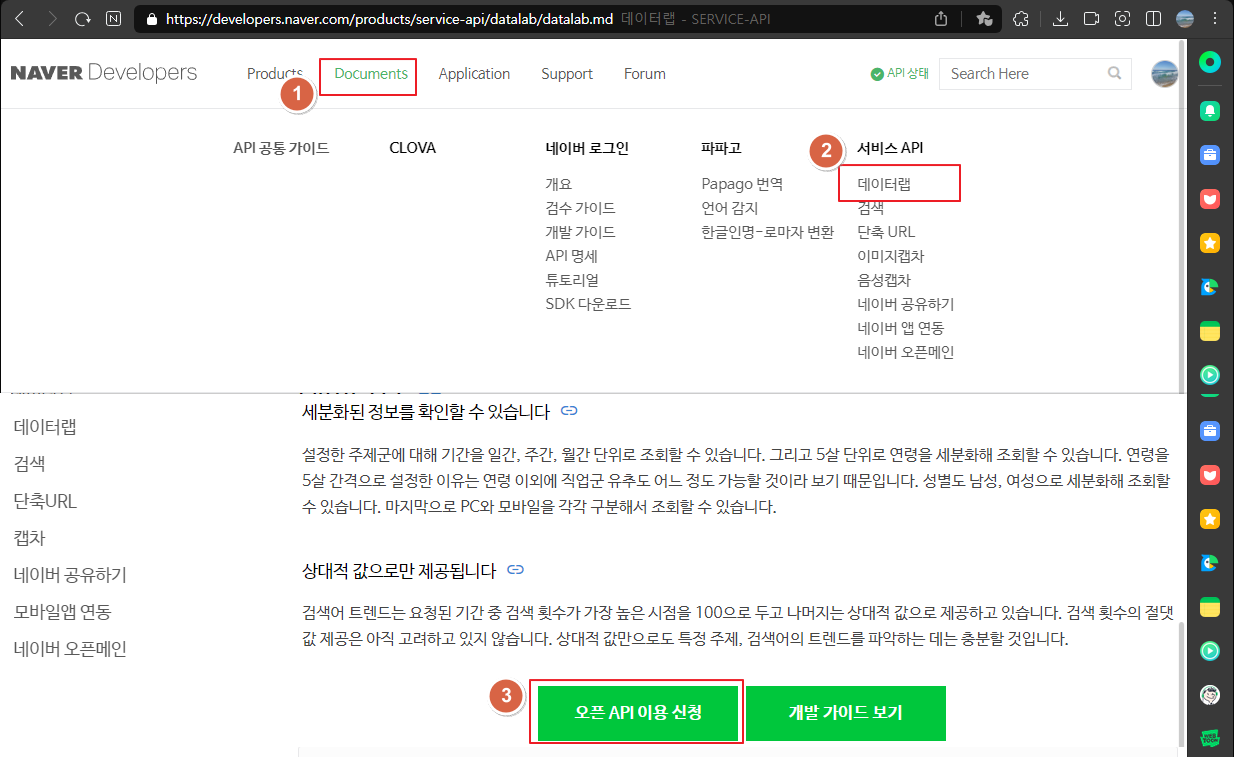Copy anchor link beside 세분화된 정보를 확인할 수 있습니다
This screenshot has width=1234, height=757.
pos(569,410)
